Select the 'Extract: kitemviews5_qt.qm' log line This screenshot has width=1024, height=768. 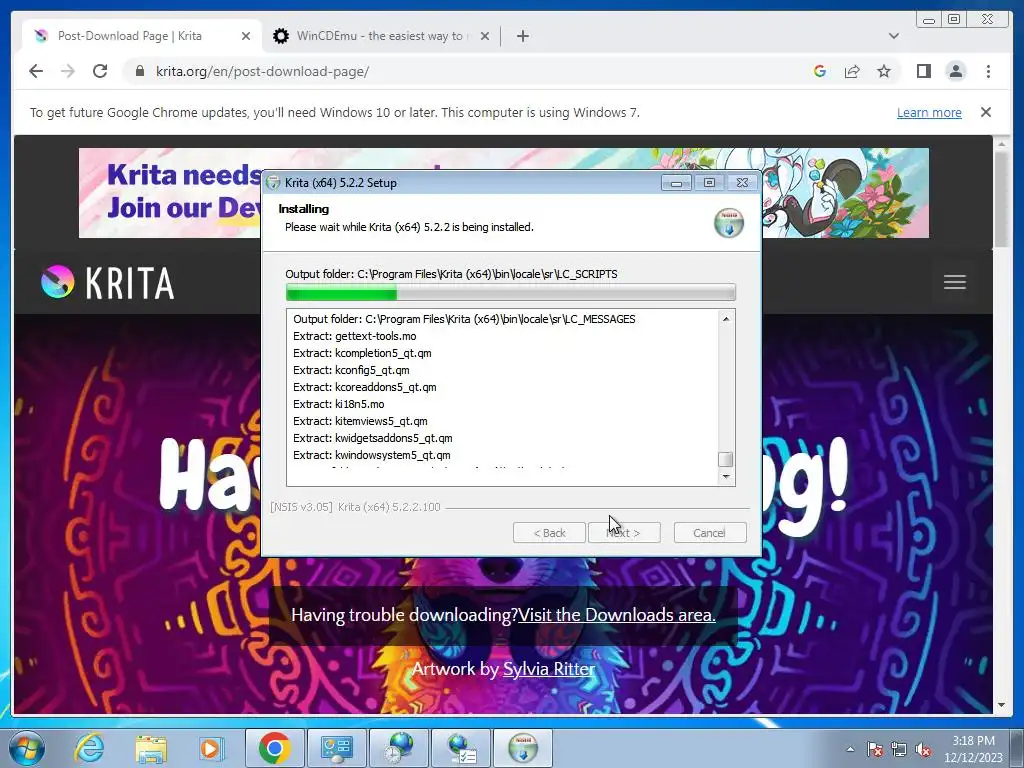click(360, 421)
